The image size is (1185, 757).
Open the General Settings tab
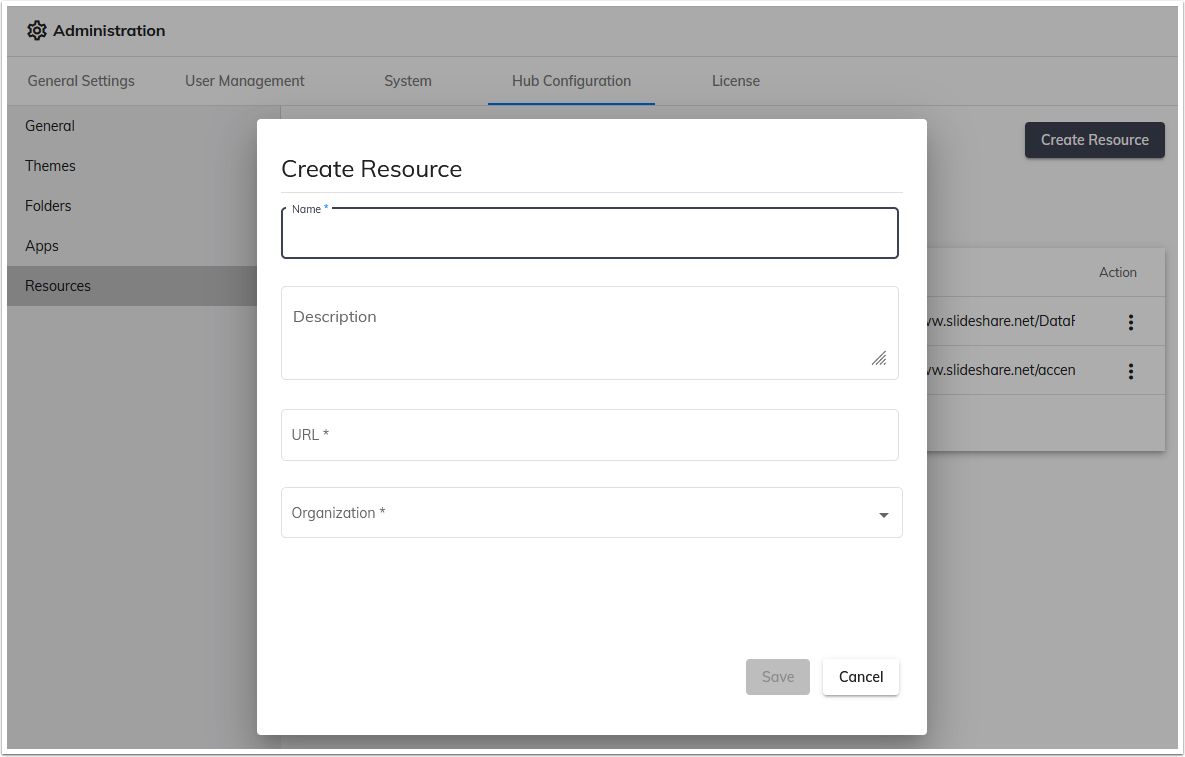(80, 81)
